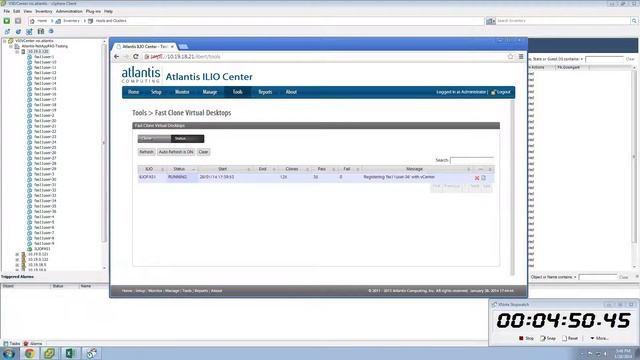Click the Refresh button

pyautogui.click(x=146, y=152)
